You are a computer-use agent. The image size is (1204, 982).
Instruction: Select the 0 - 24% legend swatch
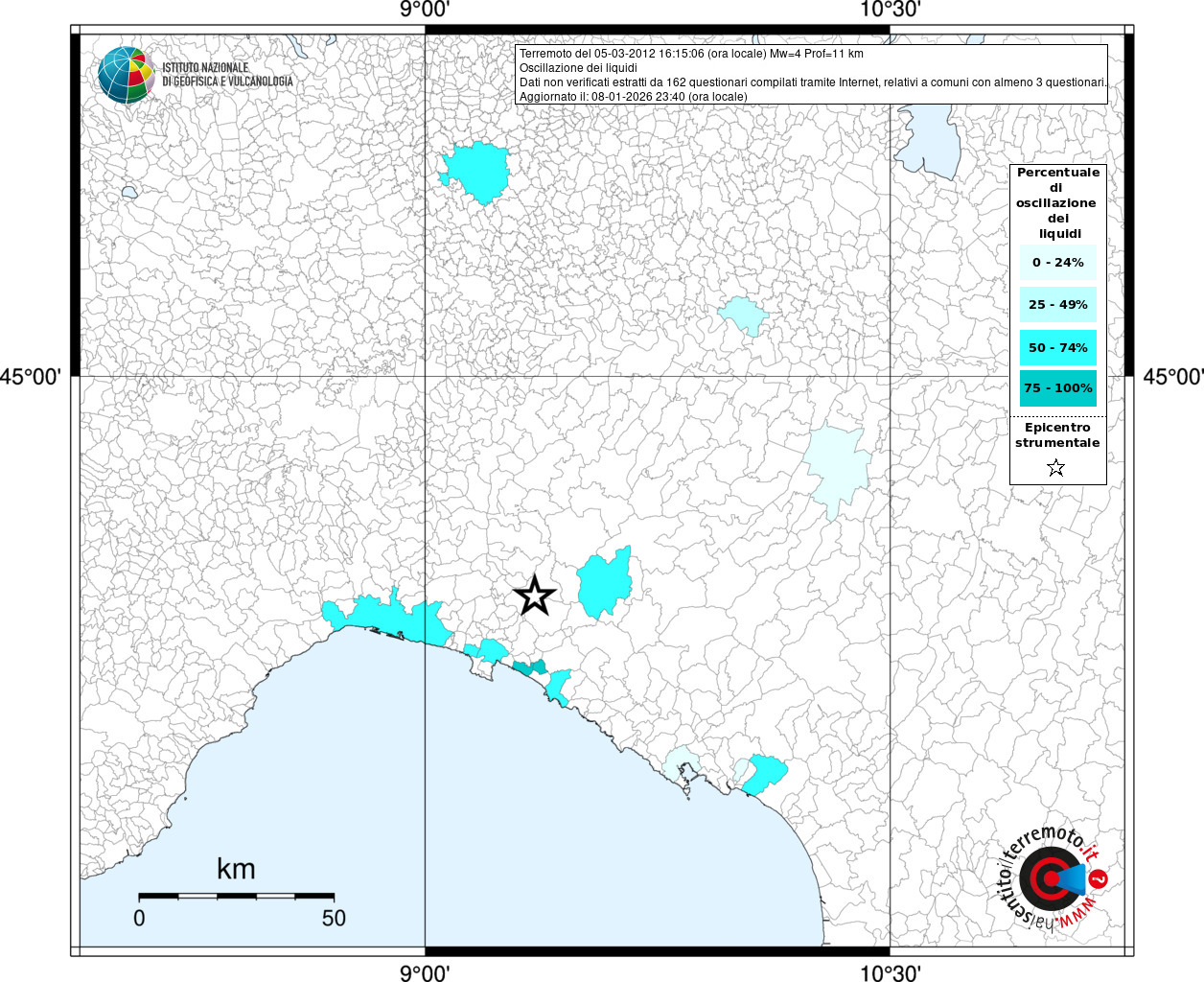pyautogui.click(x=1057, y=262)
